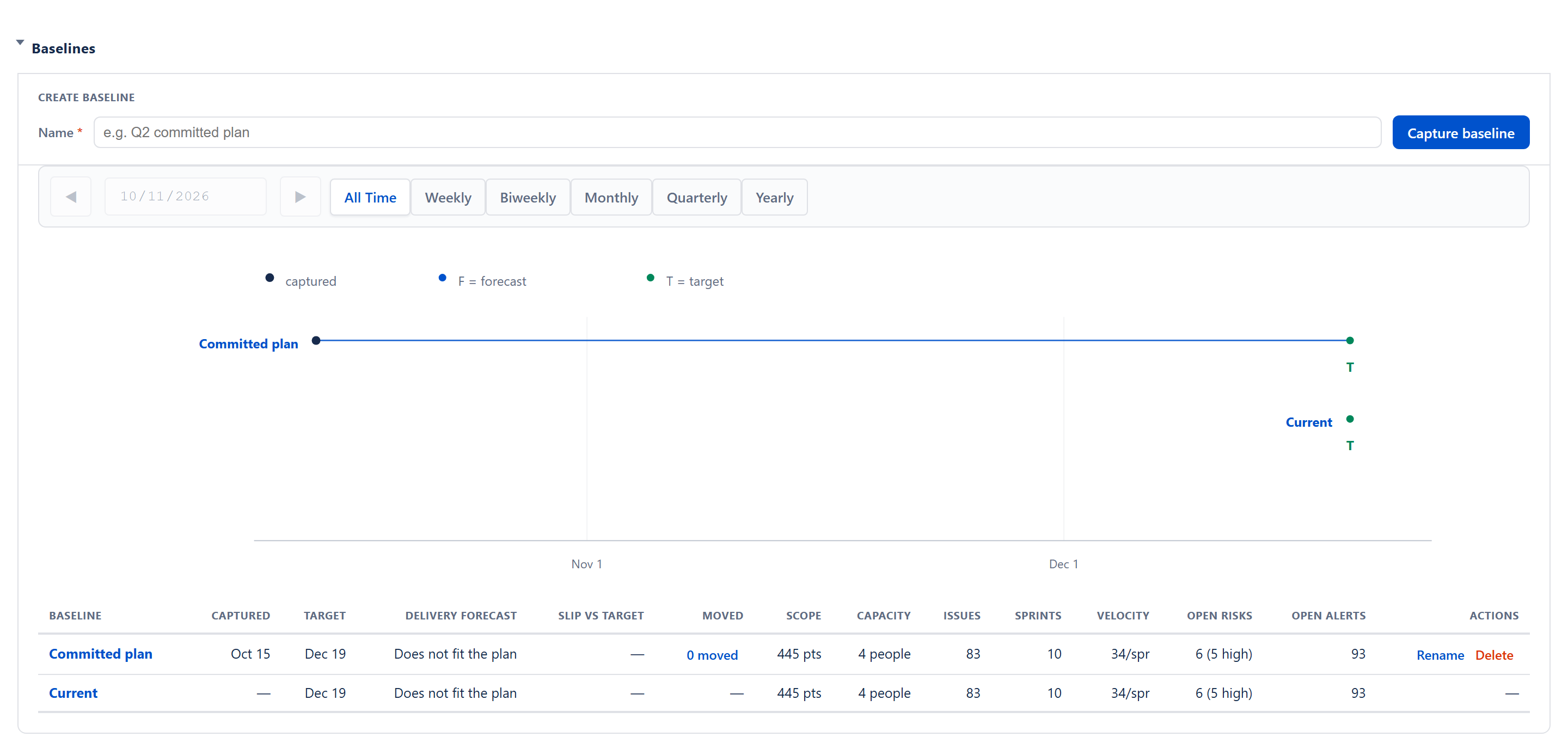Open Committed plan link in the table

100,654
